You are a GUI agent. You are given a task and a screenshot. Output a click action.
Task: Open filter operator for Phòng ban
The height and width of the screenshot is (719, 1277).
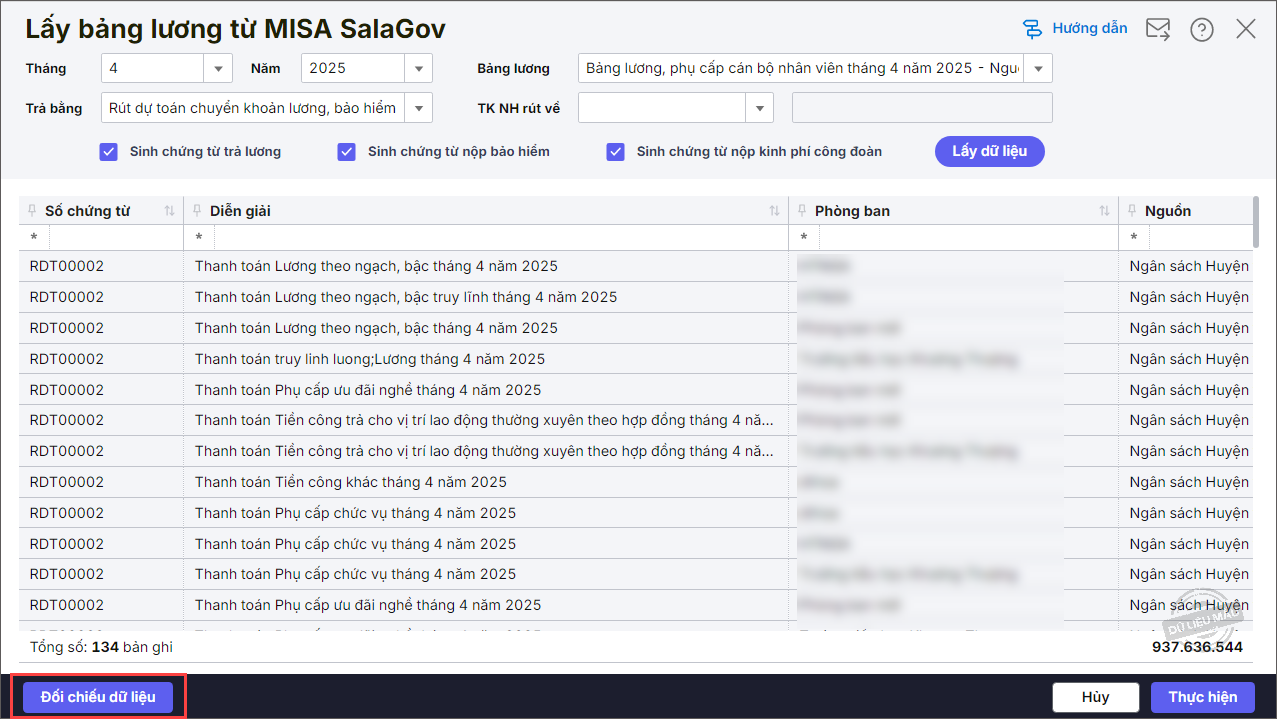804,238
